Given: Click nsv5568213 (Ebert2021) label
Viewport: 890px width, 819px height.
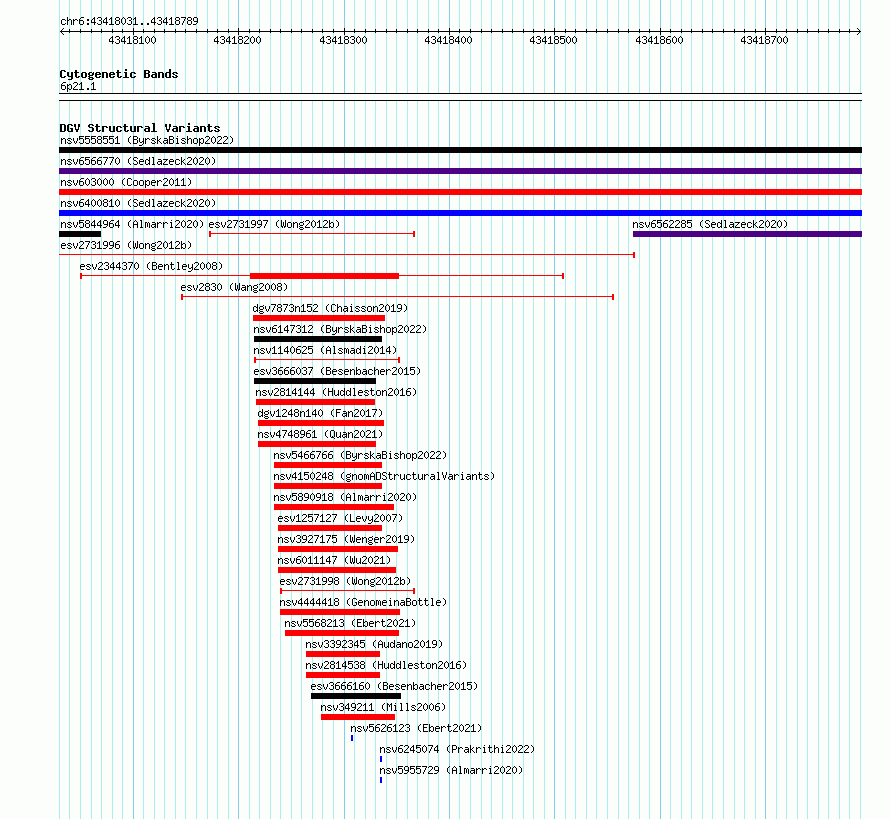Looking at the screenshot, I should pyautogui.click(x=350, y=623).
